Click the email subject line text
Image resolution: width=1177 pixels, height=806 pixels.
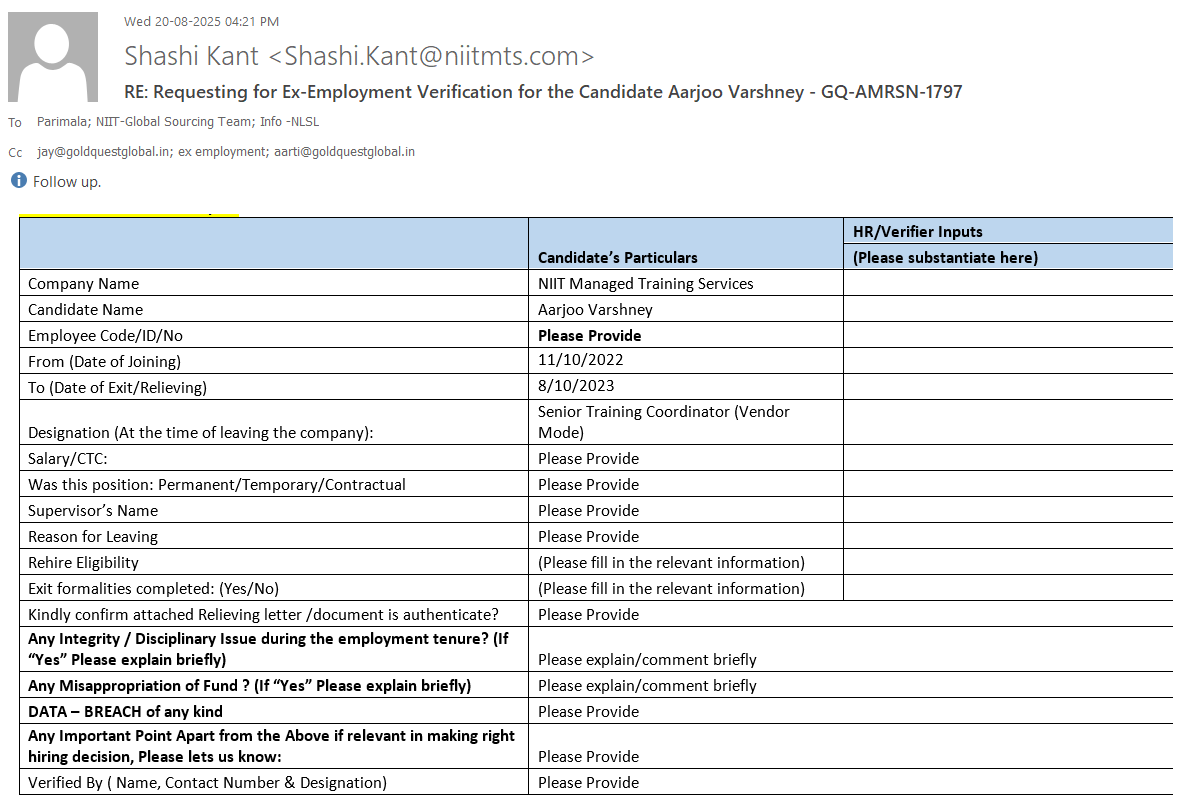click(543, 92)
